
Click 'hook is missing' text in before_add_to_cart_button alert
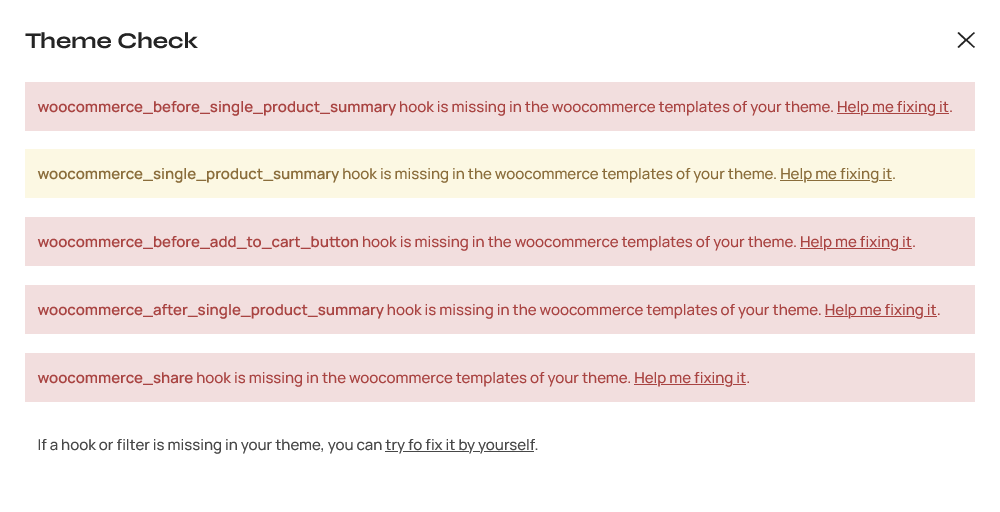pos(415,242)
